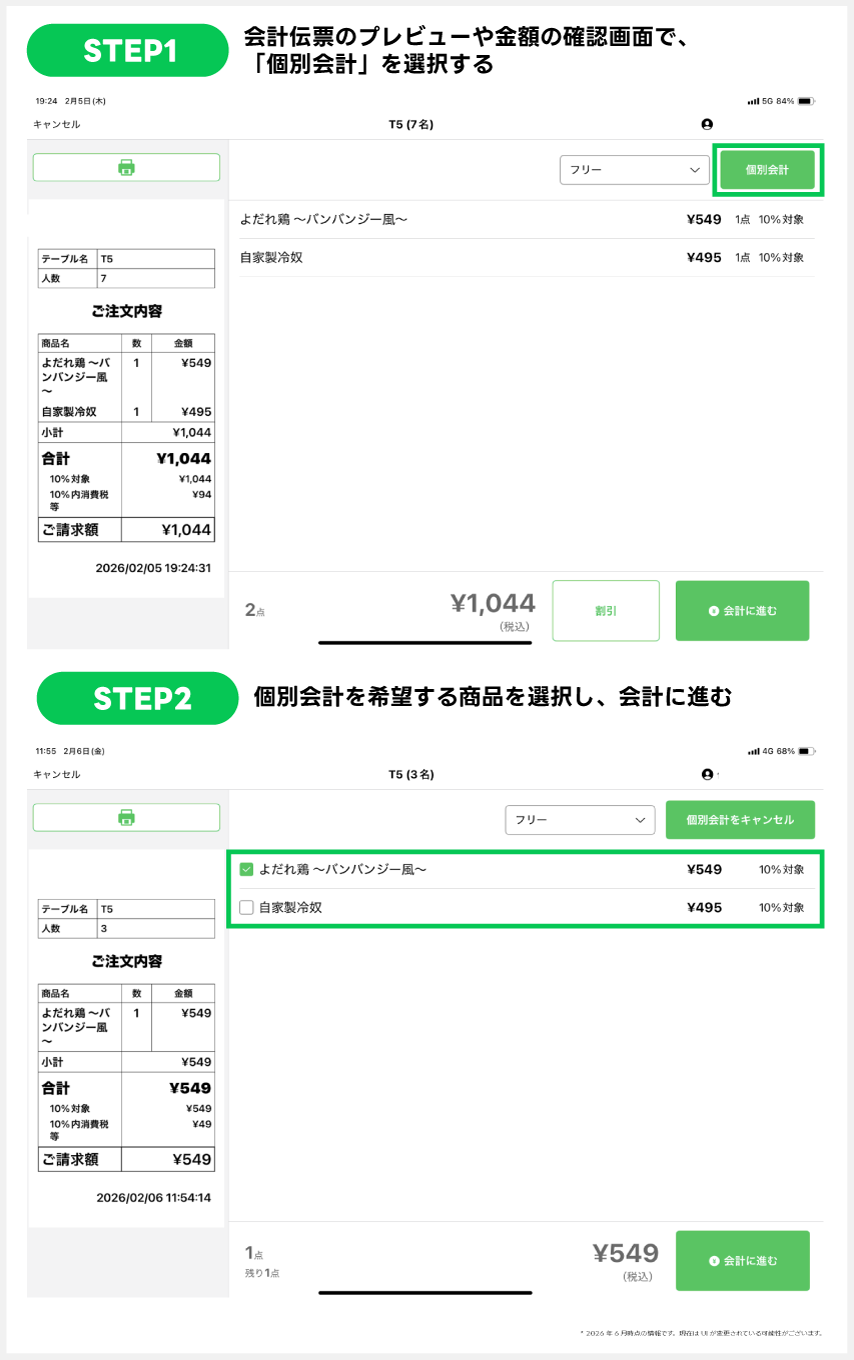Click receipt timestamp 2026/02/05 19:24:31
854x1360 pixels.
pos(153,568)
